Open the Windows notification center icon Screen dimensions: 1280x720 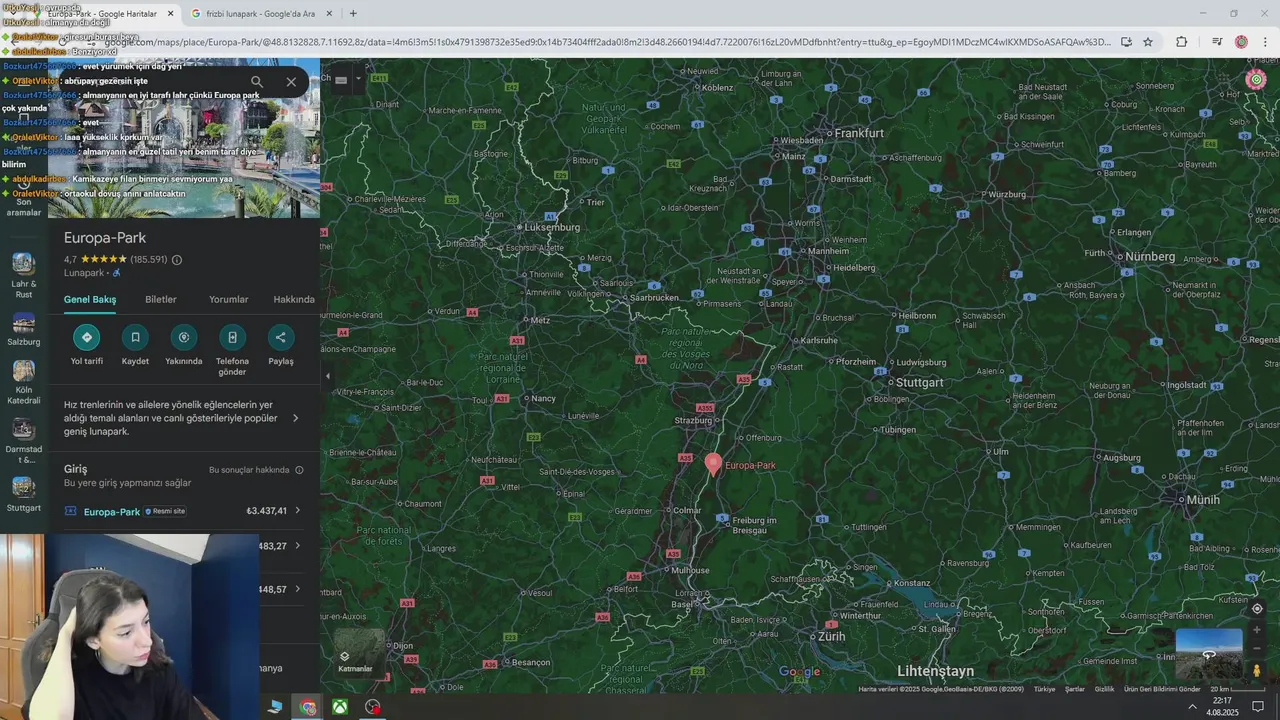[1258, 707]
